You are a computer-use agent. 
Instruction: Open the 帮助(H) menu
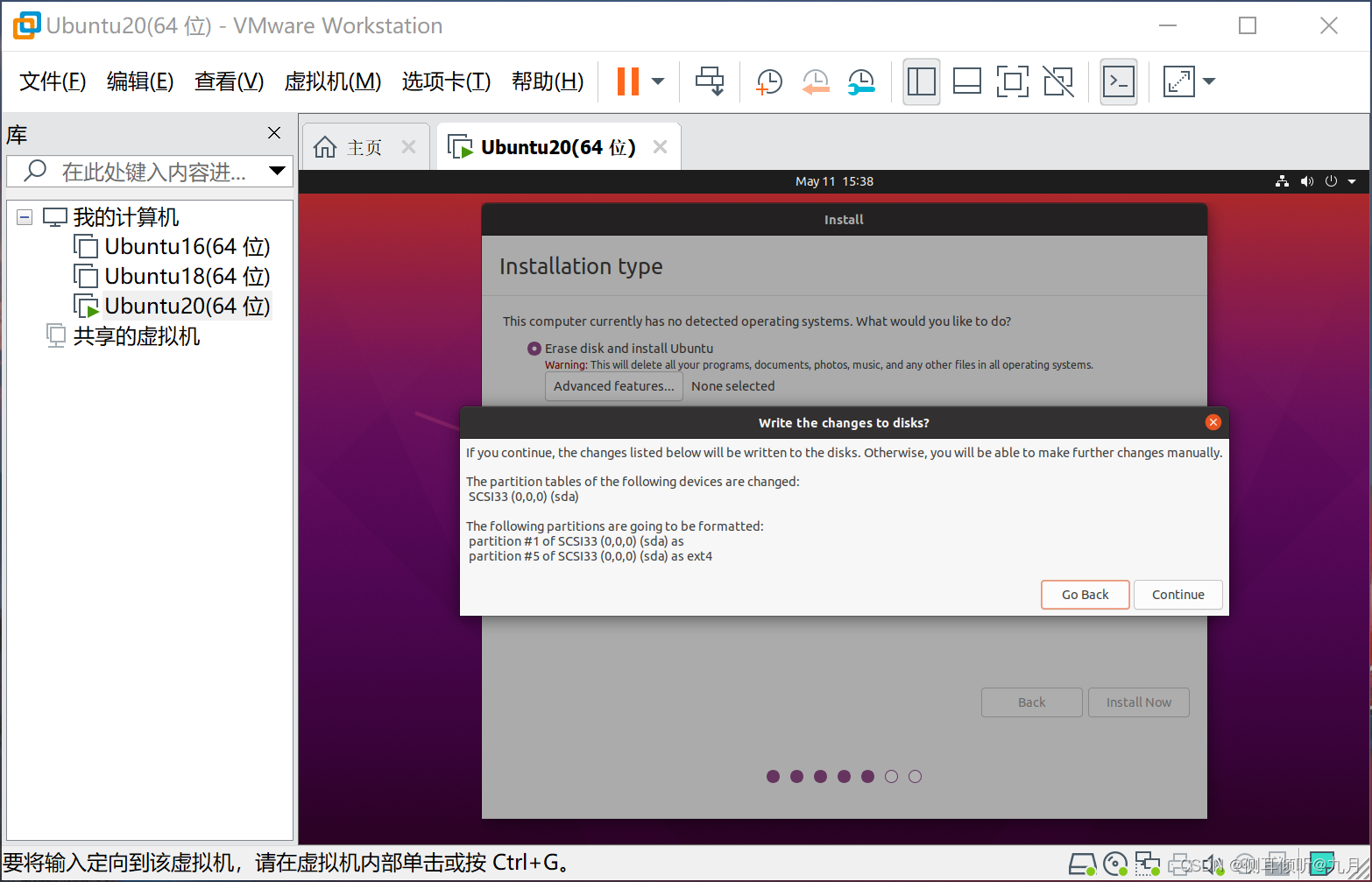(x=548, y=81)
